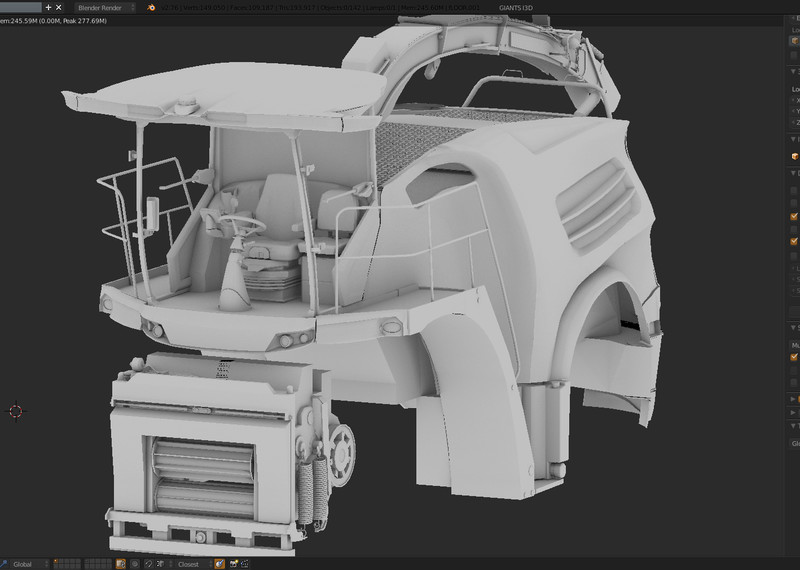
Task: Uncheck the lowest checked box in properties panel
Action: (x=795, y=357)
